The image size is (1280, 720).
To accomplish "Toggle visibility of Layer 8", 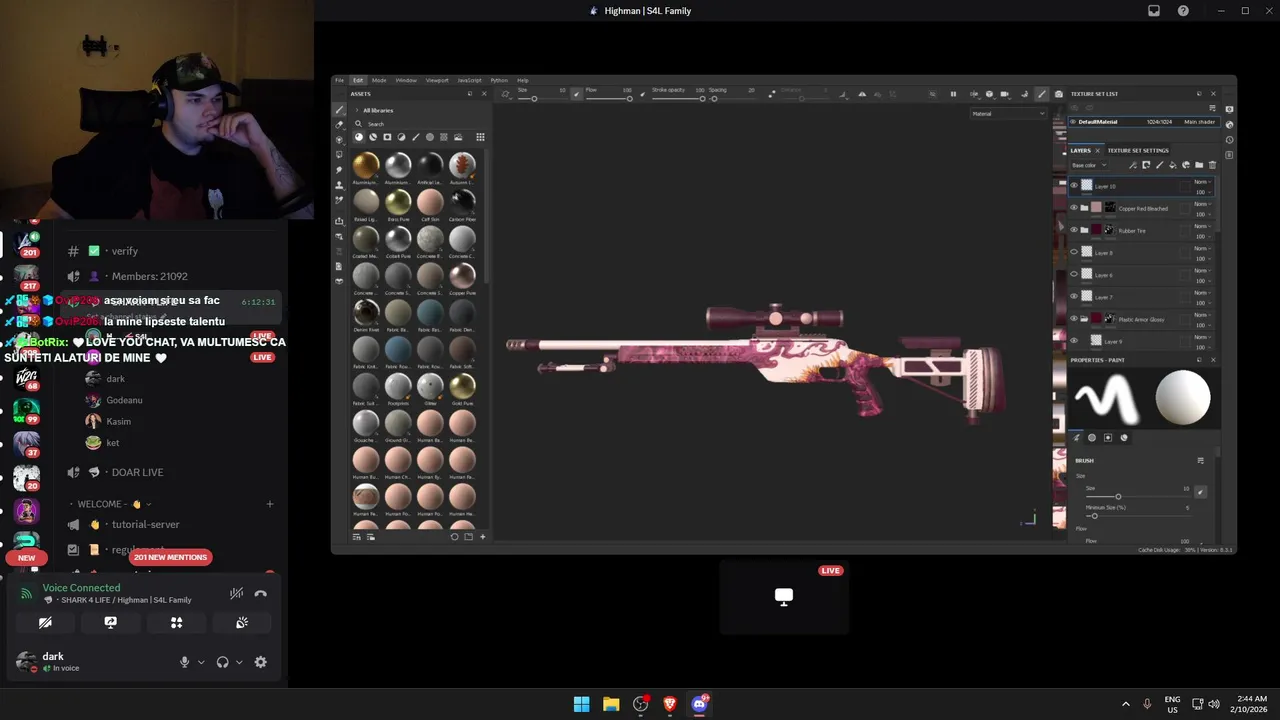I will coord(1074,252).
